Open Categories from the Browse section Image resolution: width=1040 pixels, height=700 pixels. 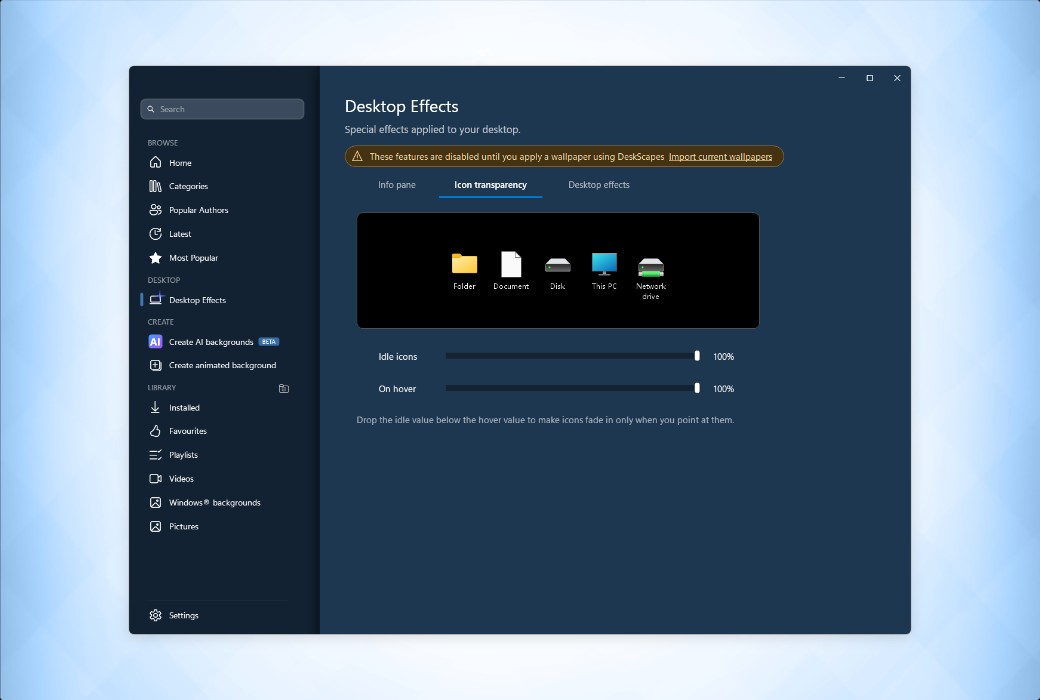[x=188, y=186]
